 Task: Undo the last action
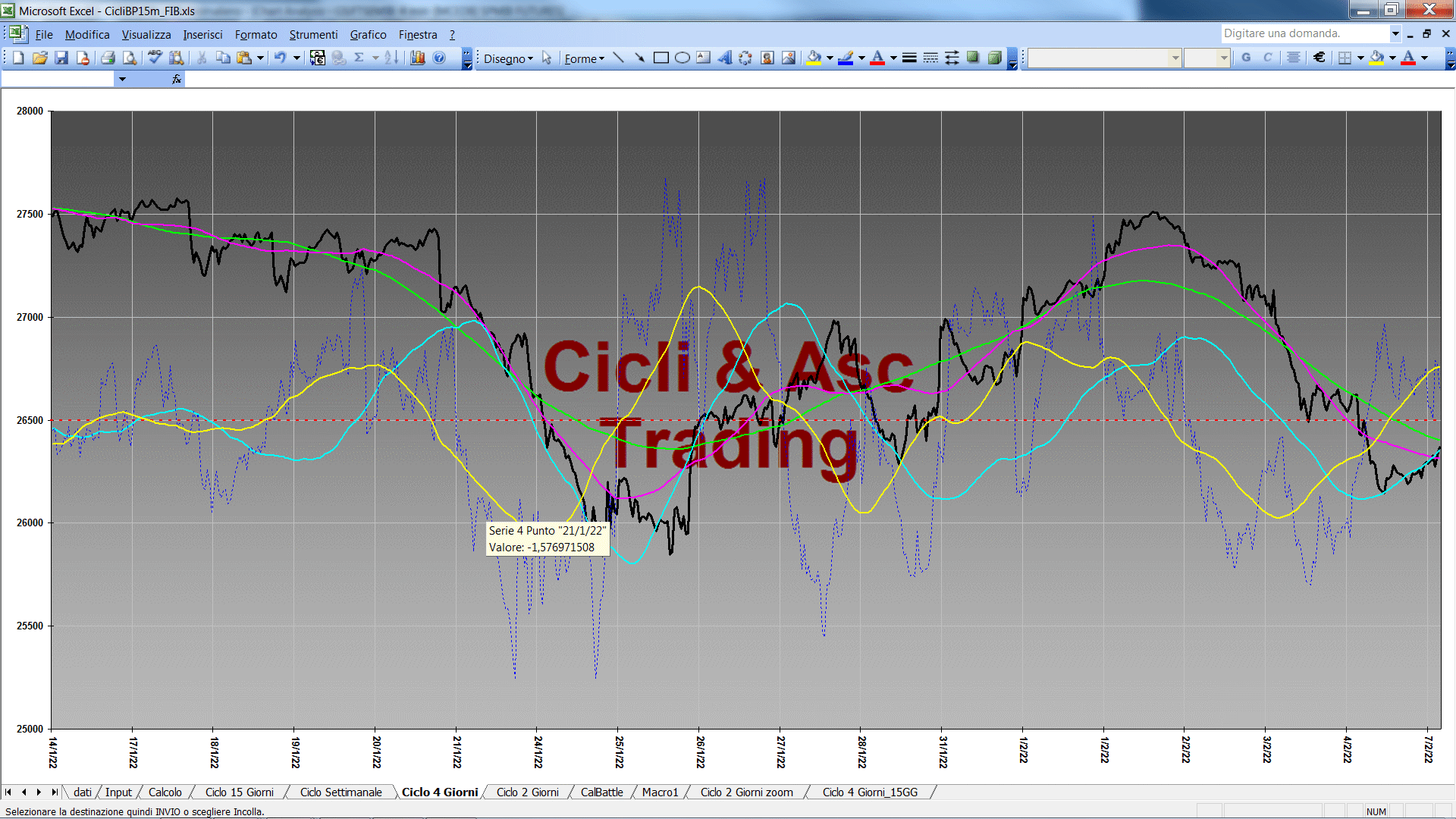[281, 58]
